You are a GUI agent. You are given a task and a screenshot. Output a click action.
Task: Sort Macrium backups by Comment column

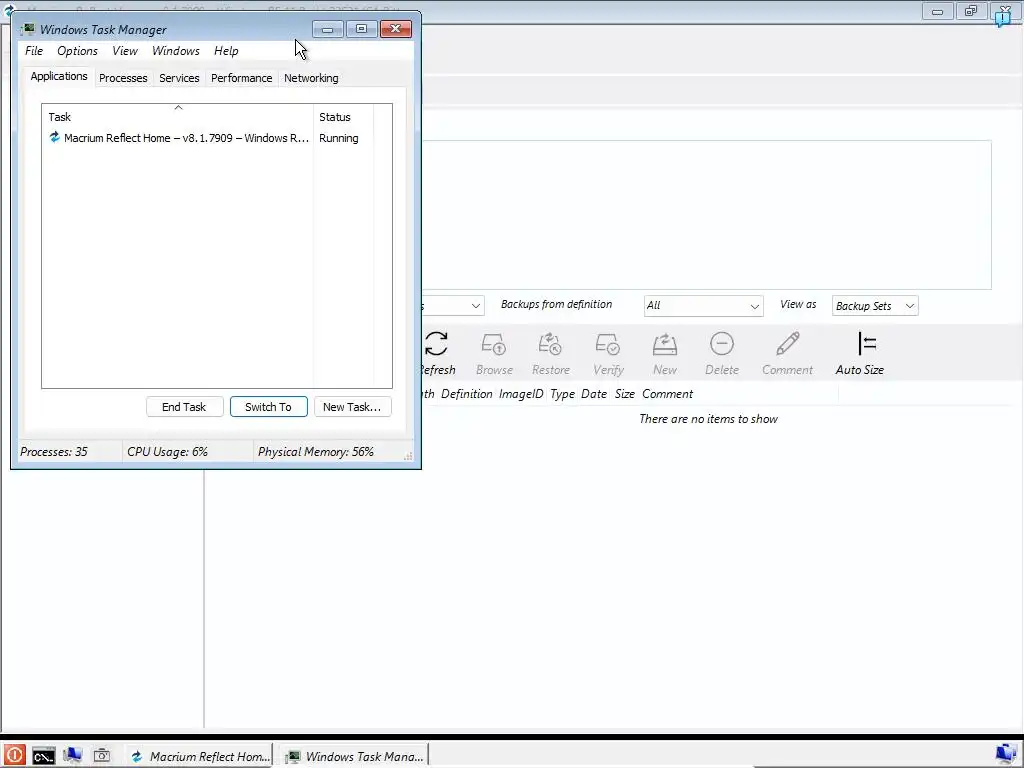point(667,394)
